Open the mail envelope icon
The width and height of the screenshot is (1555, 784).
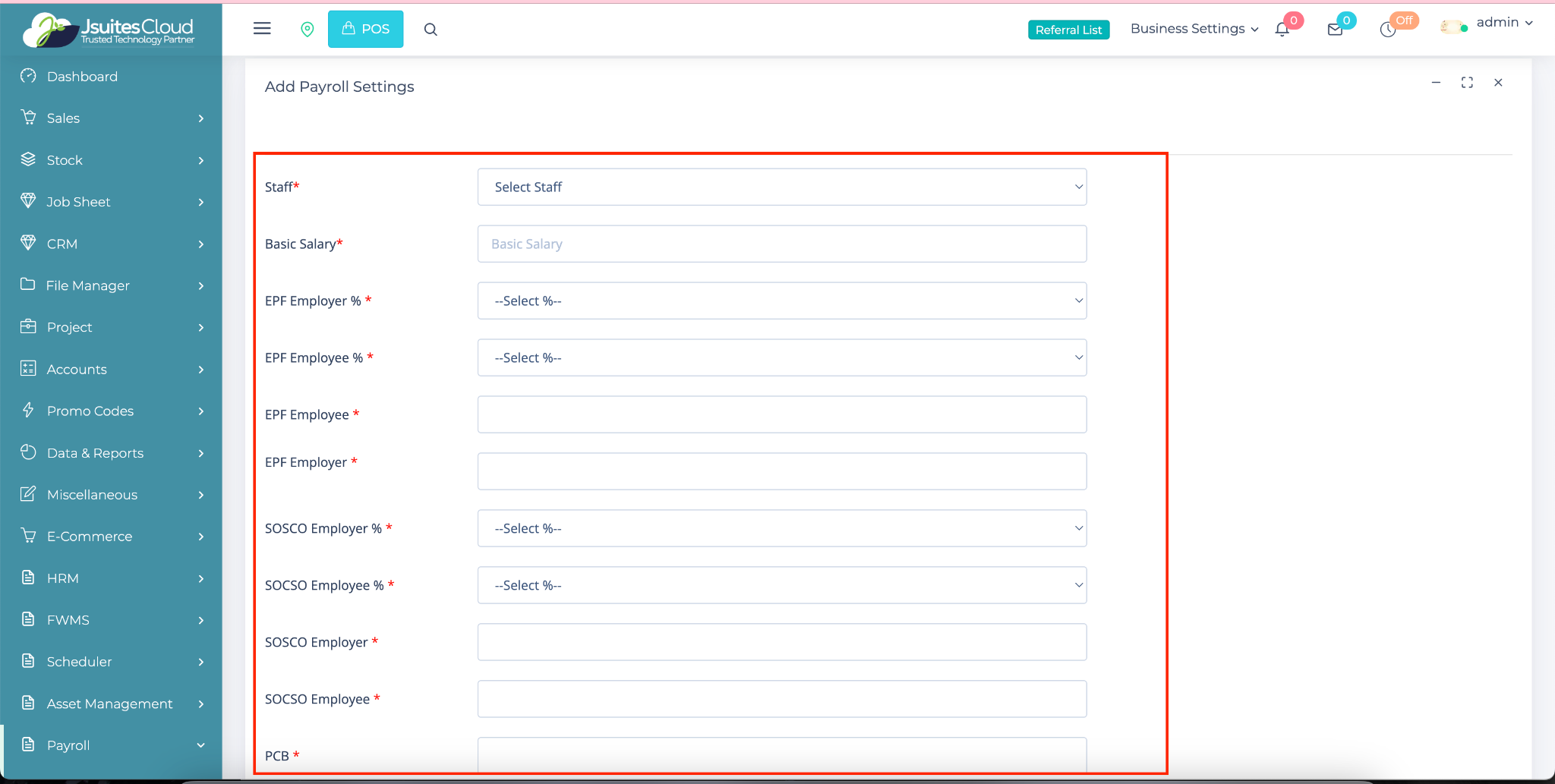pyautogui.click(x=1335, y=30)
